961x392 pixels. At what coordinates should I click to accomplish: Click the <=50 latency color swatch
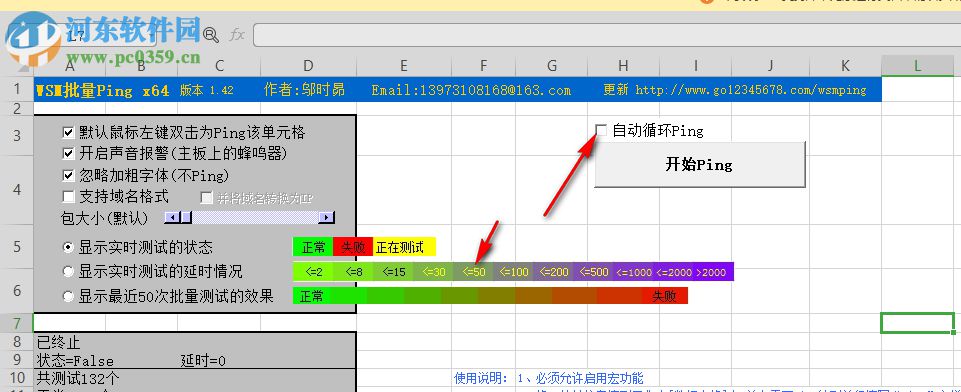(473, 271)
